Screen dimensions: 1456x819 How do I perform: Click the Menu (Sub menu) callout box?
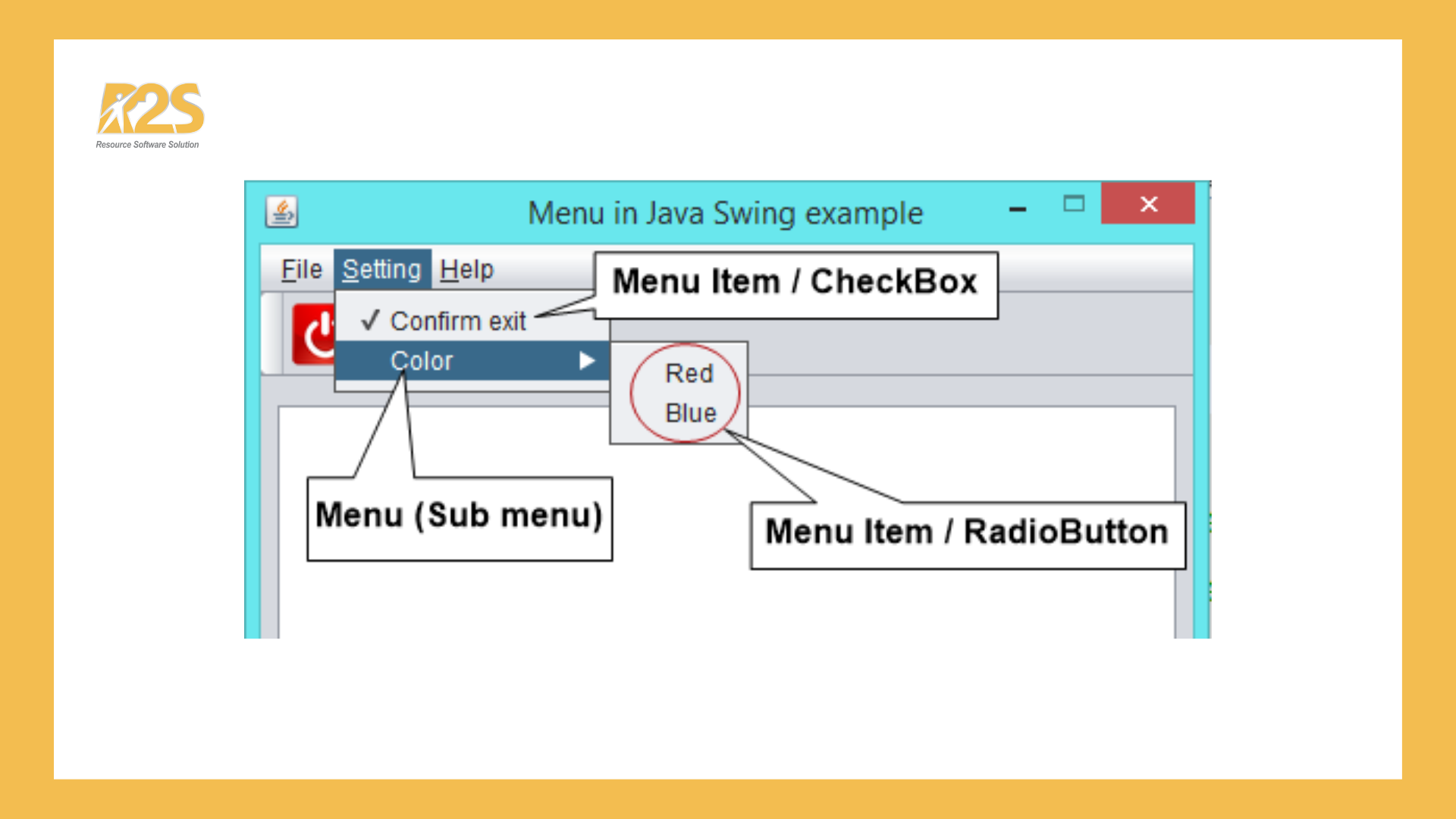coord(460,519)
